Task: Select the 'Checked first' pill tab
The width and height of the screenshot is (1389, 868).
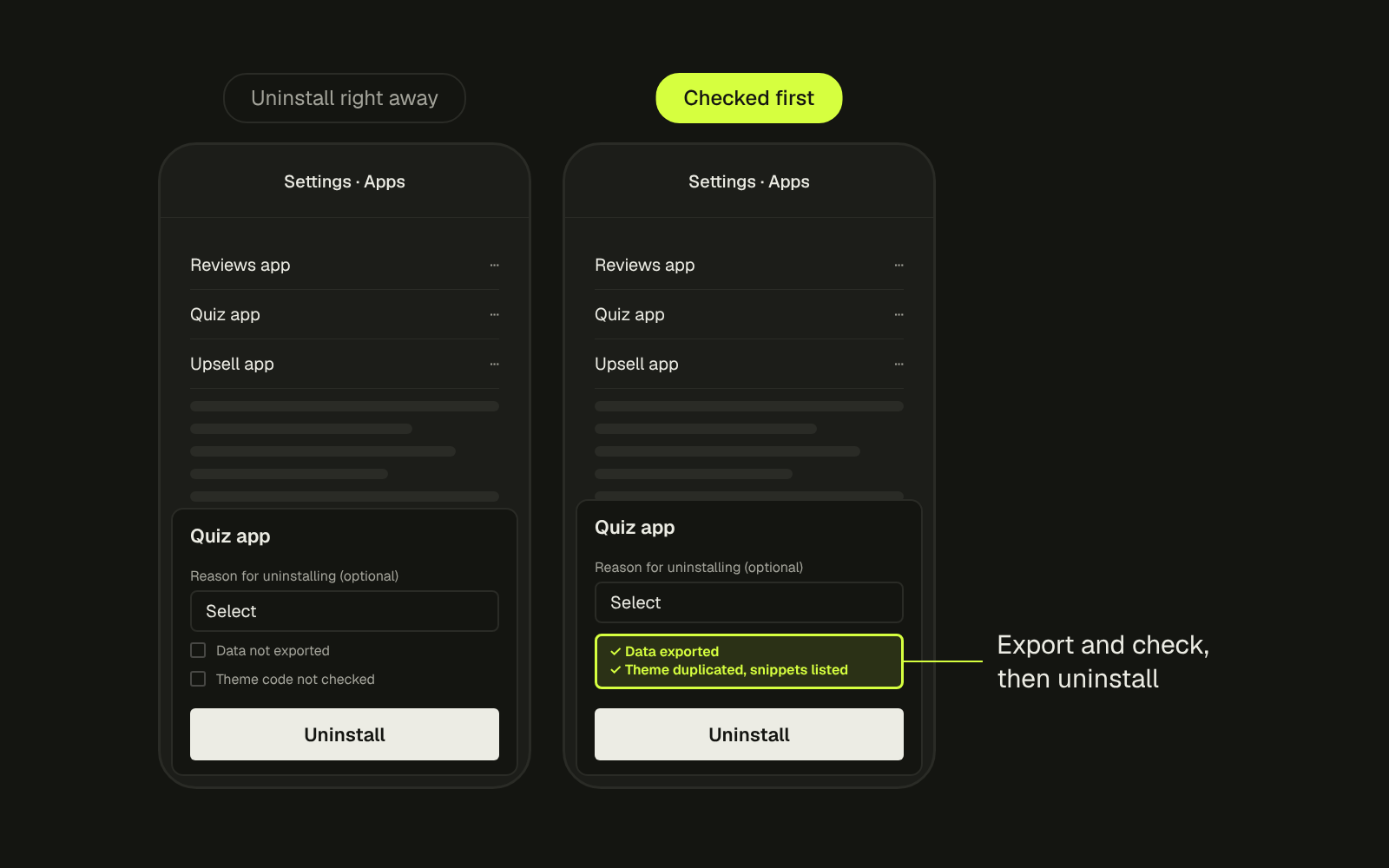Action: pyautogui.click(x=749, y=98)
